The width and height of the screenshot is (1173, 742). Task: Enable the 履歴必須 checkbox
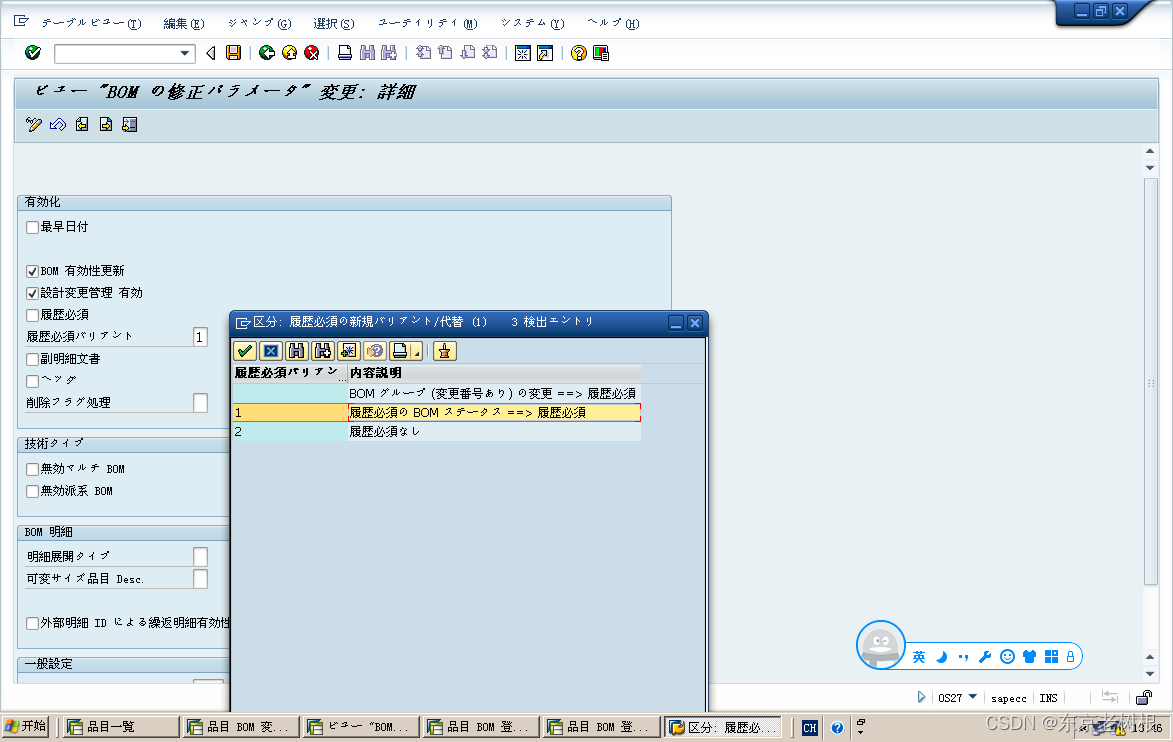31,314
